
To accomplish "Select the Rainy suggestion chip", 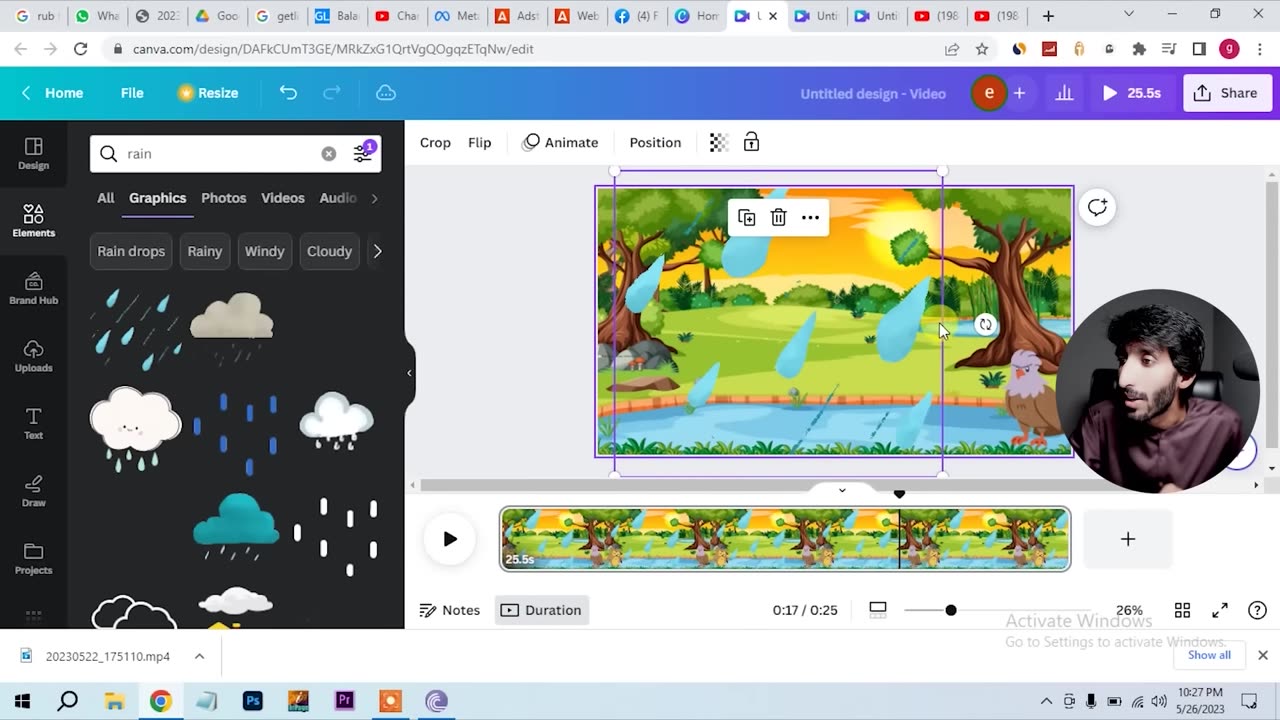I will 205,251.
